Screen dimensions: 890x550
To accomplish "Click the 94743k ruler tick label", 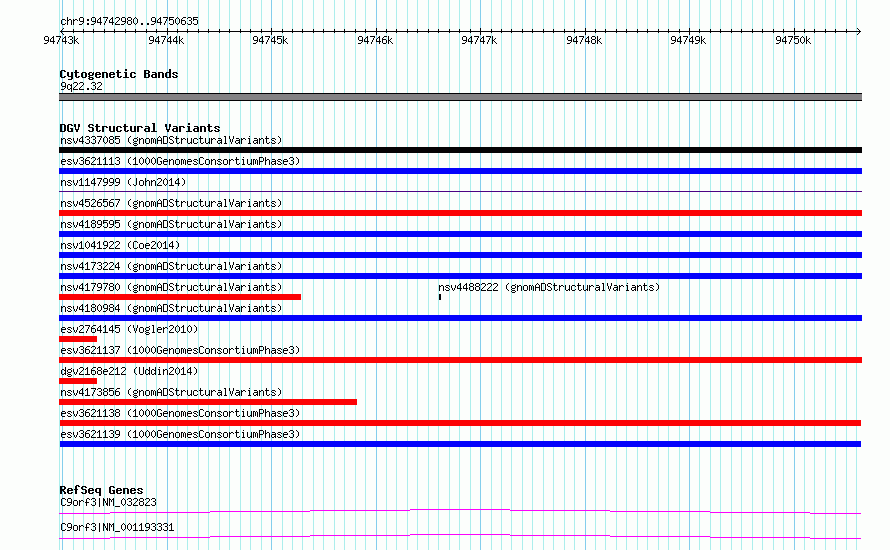I will tap(61, 40).
